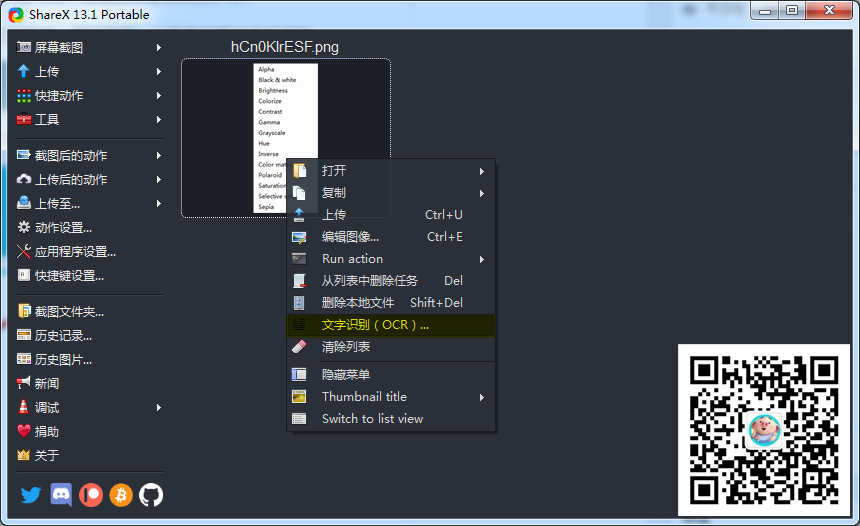
Task: Click the 截图后的动作 icon
Action: [24, 155]
